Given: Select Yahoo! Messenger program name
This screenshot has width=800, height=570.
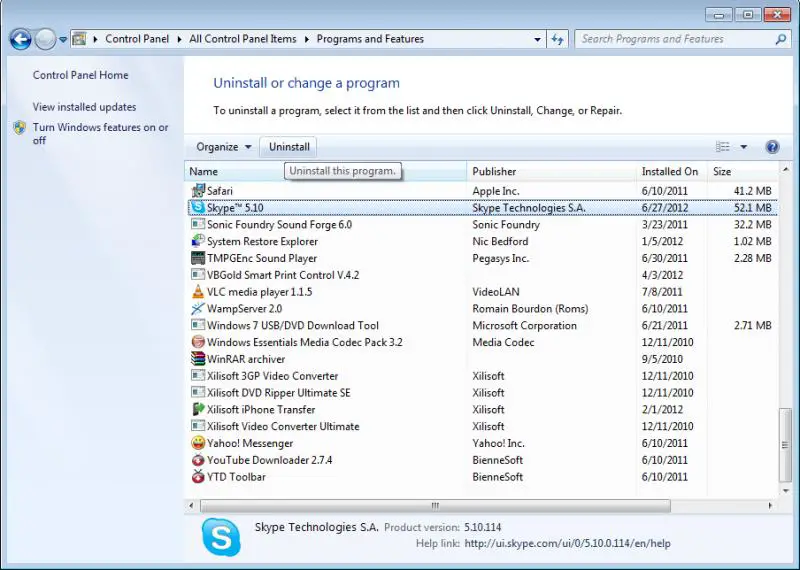Looking at the screenshot, I should pyautogui.click(x=250, y=443).
